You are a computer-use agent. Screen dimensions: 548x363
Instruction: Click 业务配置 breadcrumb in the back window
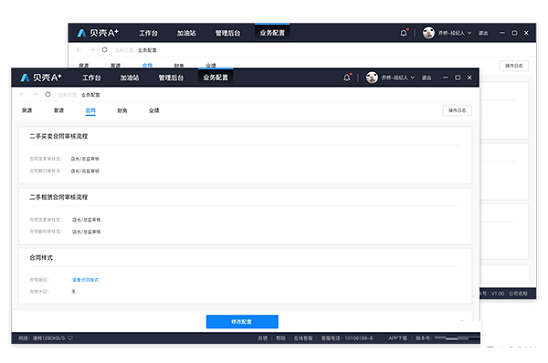pyautogui.click(x=147, y=50)
